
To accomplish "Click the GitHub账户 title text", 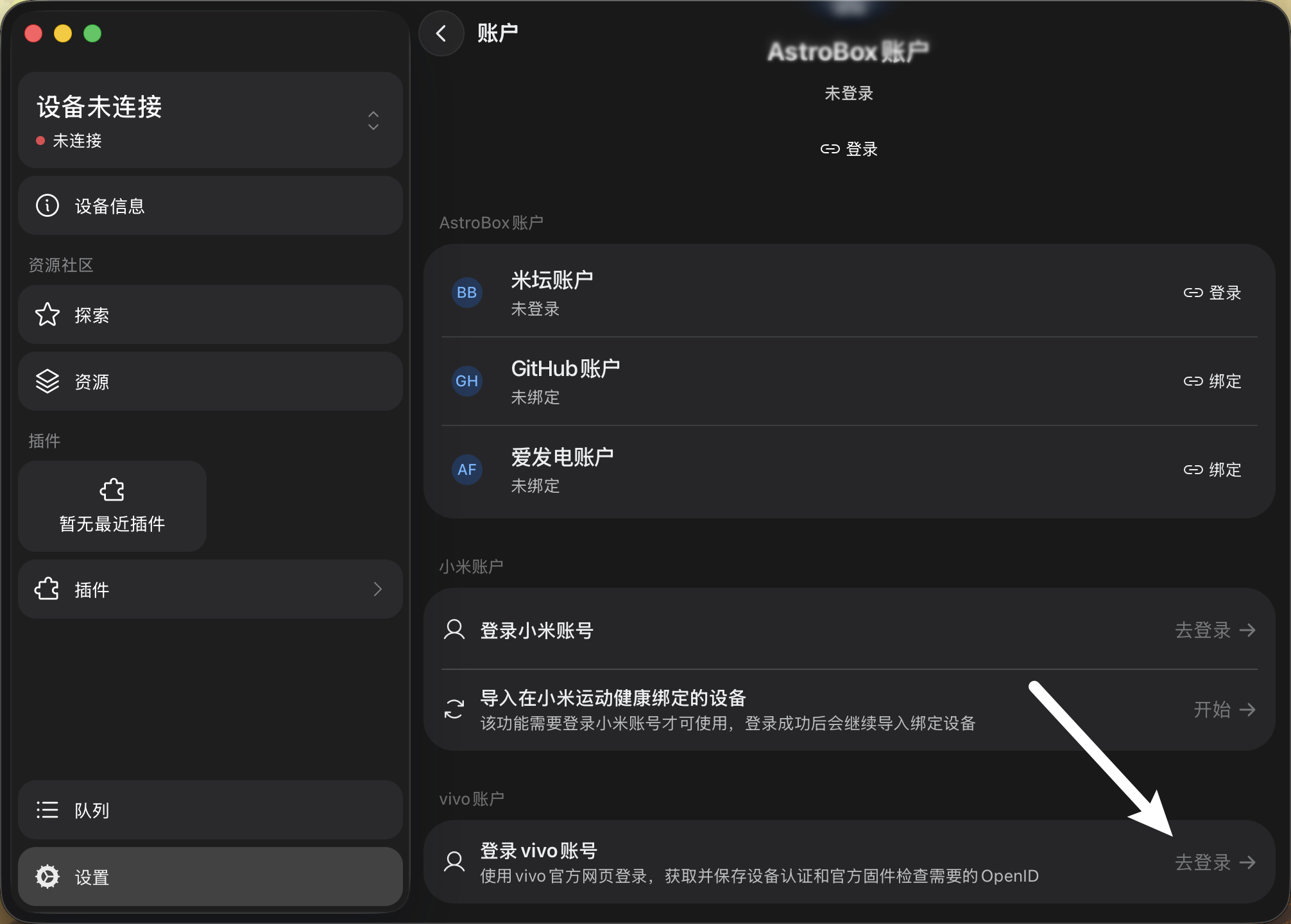I will (x=565, y=368).
